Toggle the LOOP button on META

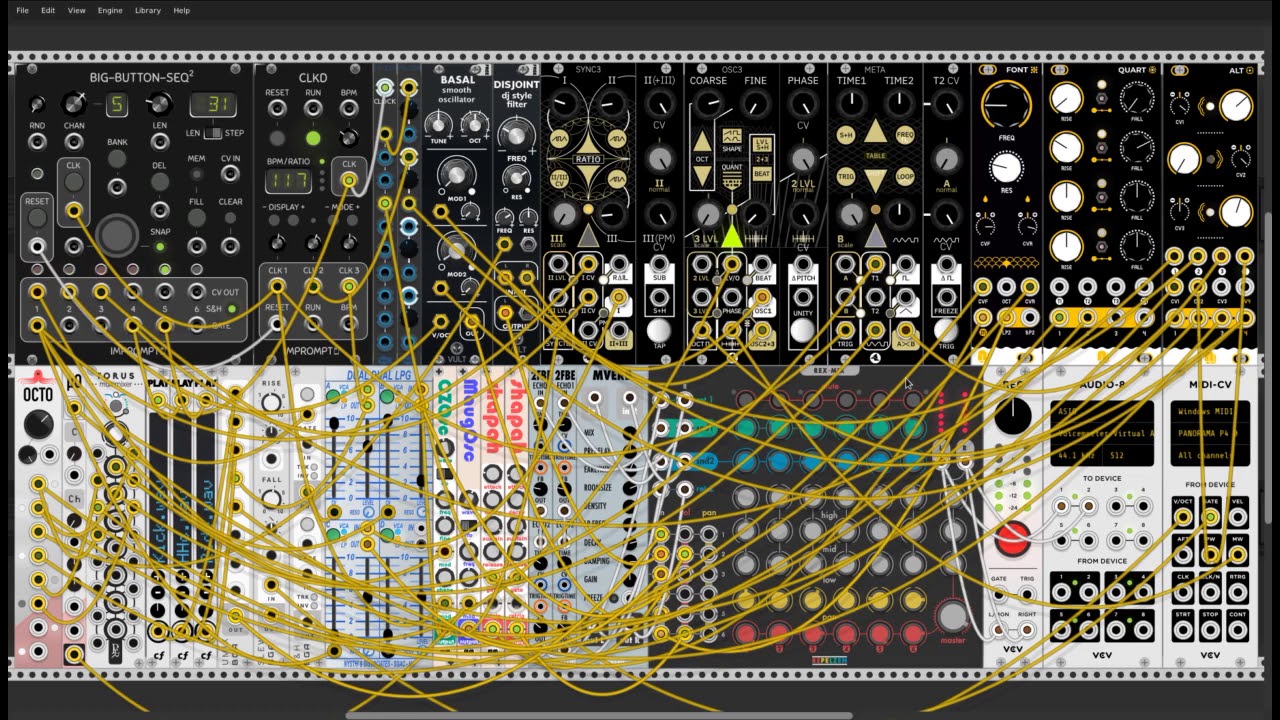(x=904, y=176)
